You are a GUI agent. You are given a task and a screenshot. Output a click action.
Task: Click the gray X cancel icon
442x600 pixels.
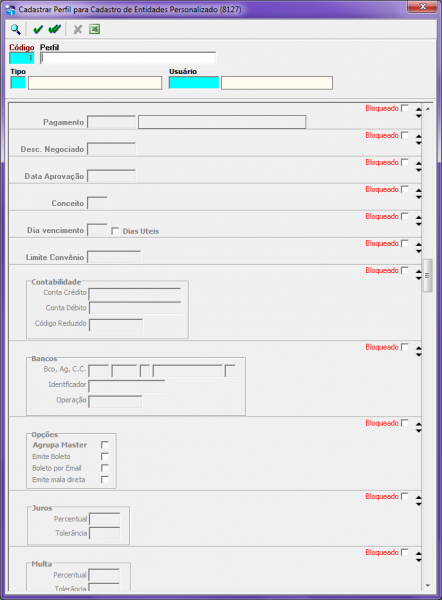[78, 29]
